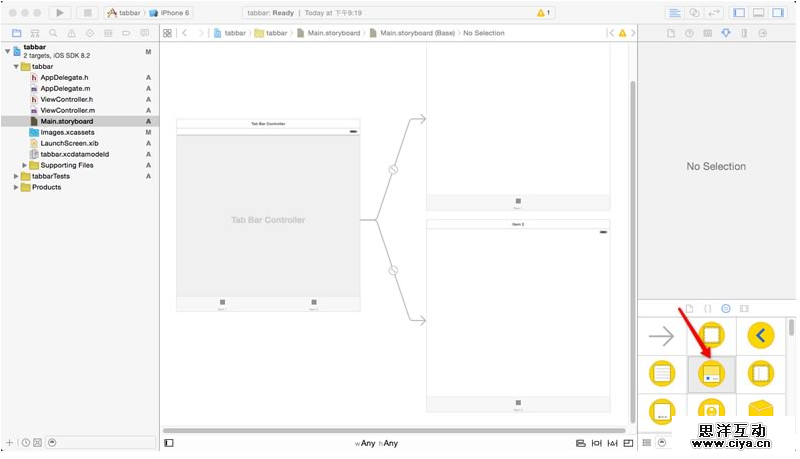Open the Pin constraints menu

tap(596, 443)
